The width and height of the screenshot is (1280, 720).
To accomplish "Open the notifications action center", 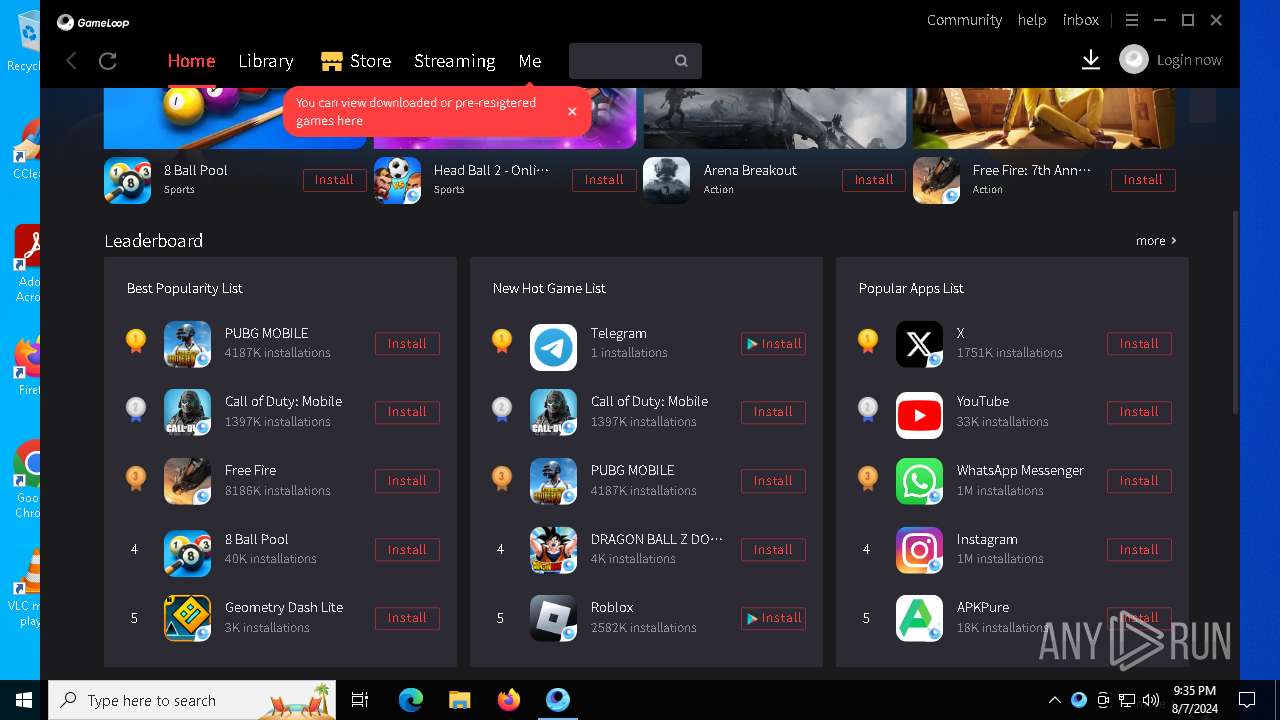I will click(1247, 700).
